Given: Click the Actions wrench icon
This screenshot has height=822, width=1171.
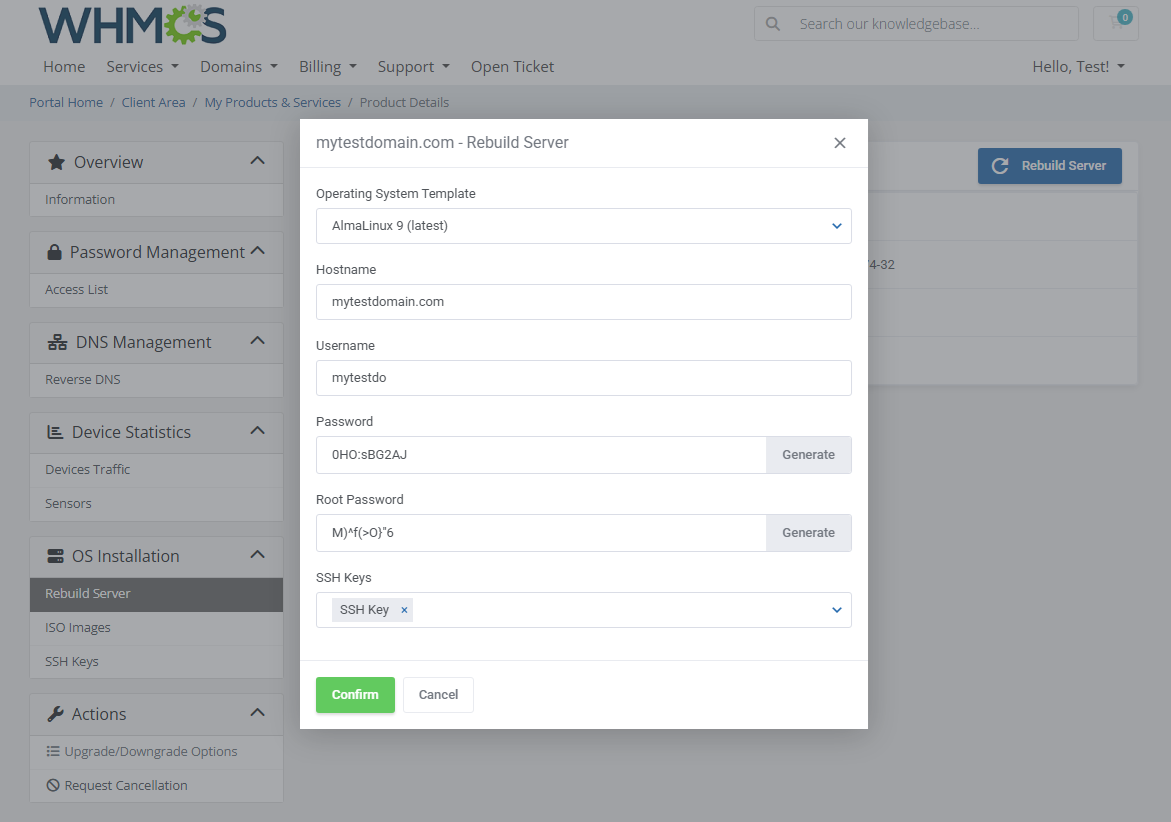Looking at the screenshot, I should coord(55,714).
